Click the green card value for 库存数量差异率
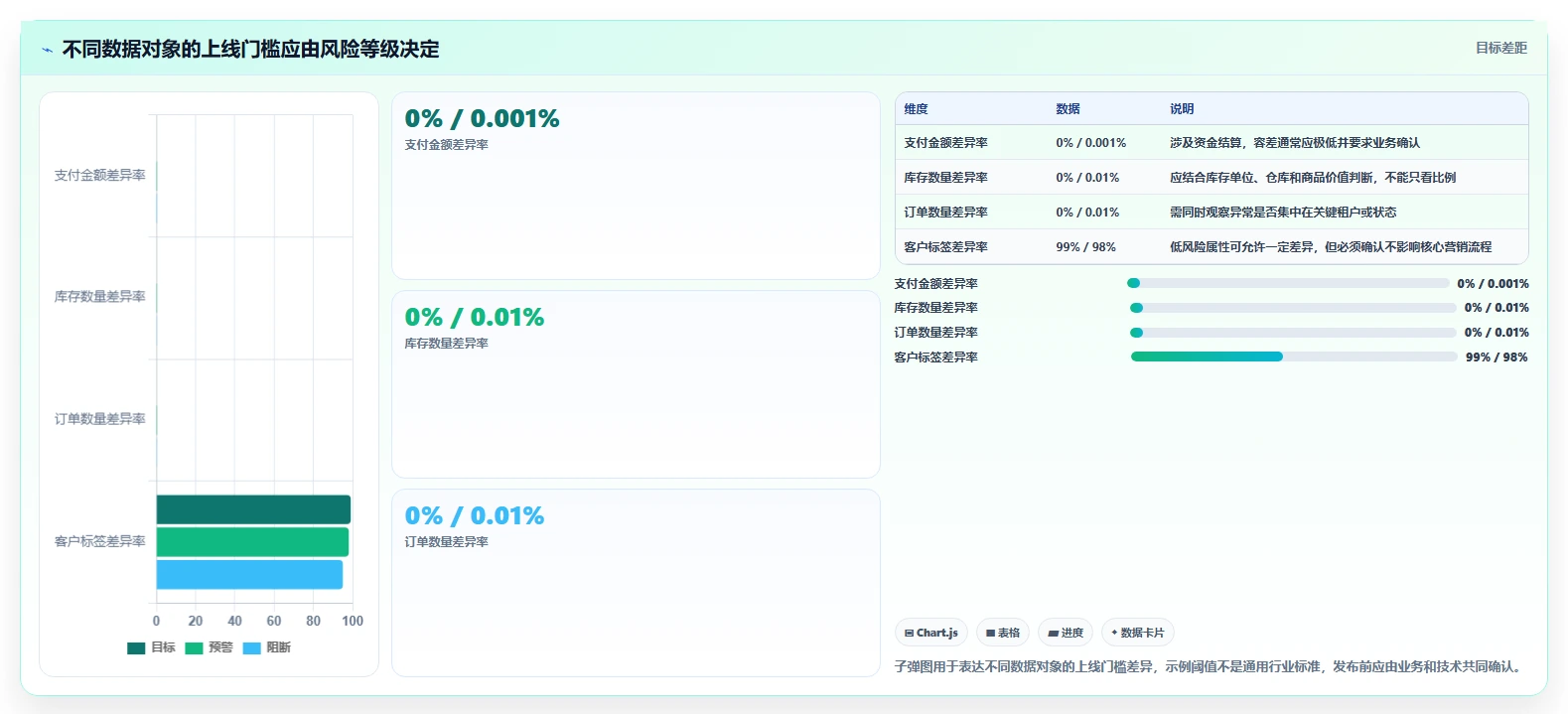 [x=475, y=318]
